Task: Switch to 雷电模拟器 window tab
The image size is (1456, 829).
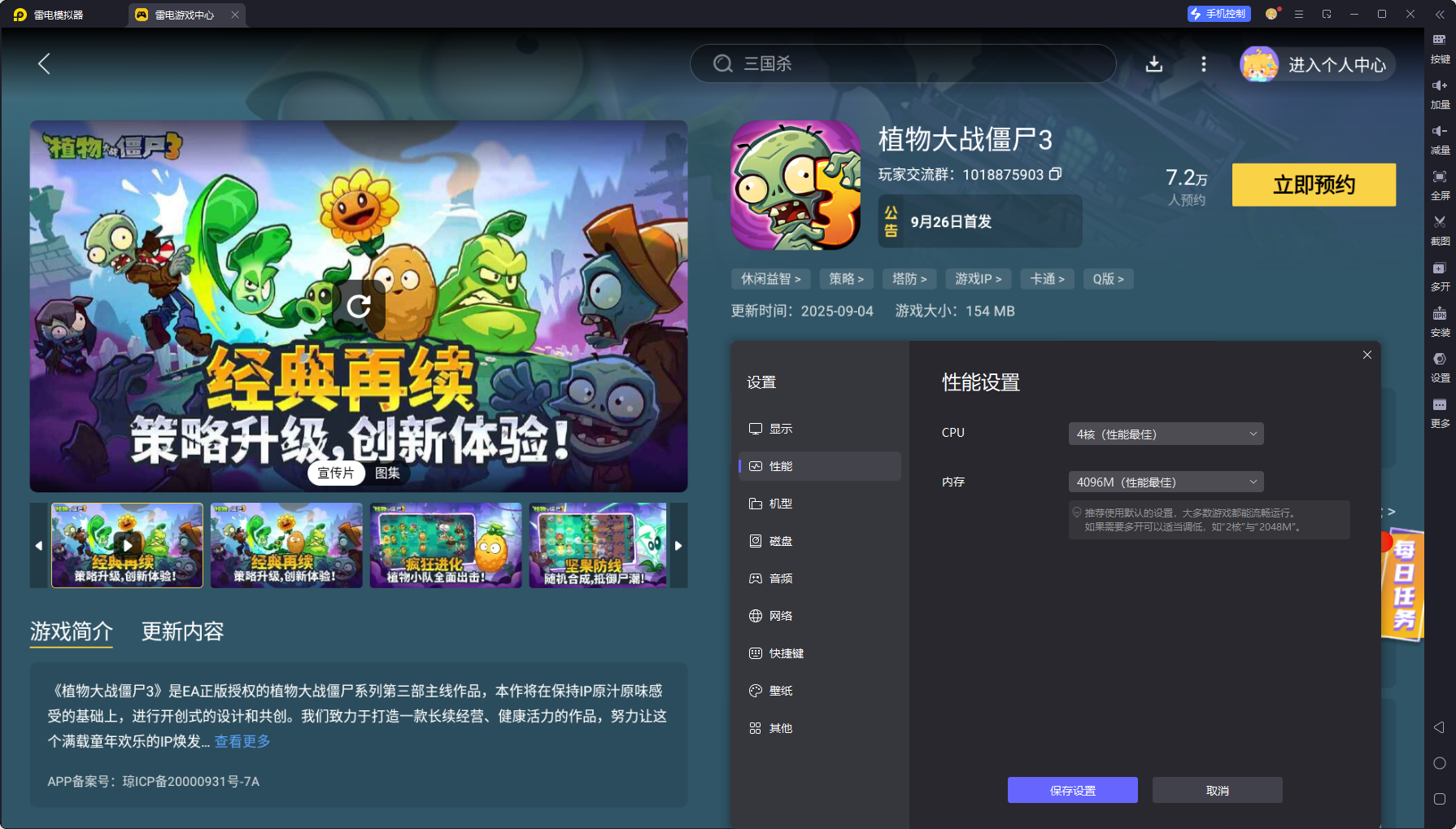Action: coord(59,15)
